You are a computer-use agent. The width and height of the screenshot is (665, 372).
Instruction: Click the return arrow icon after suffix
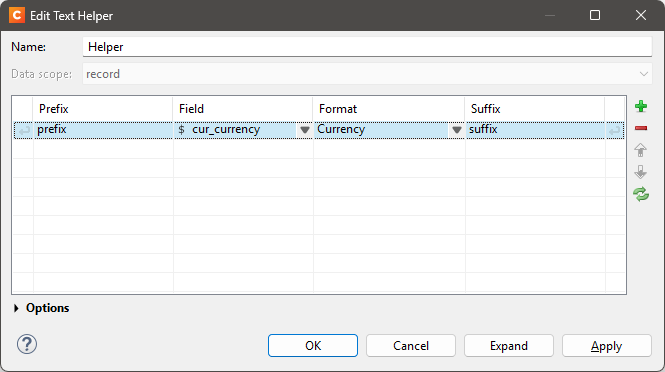coord(615,131)
